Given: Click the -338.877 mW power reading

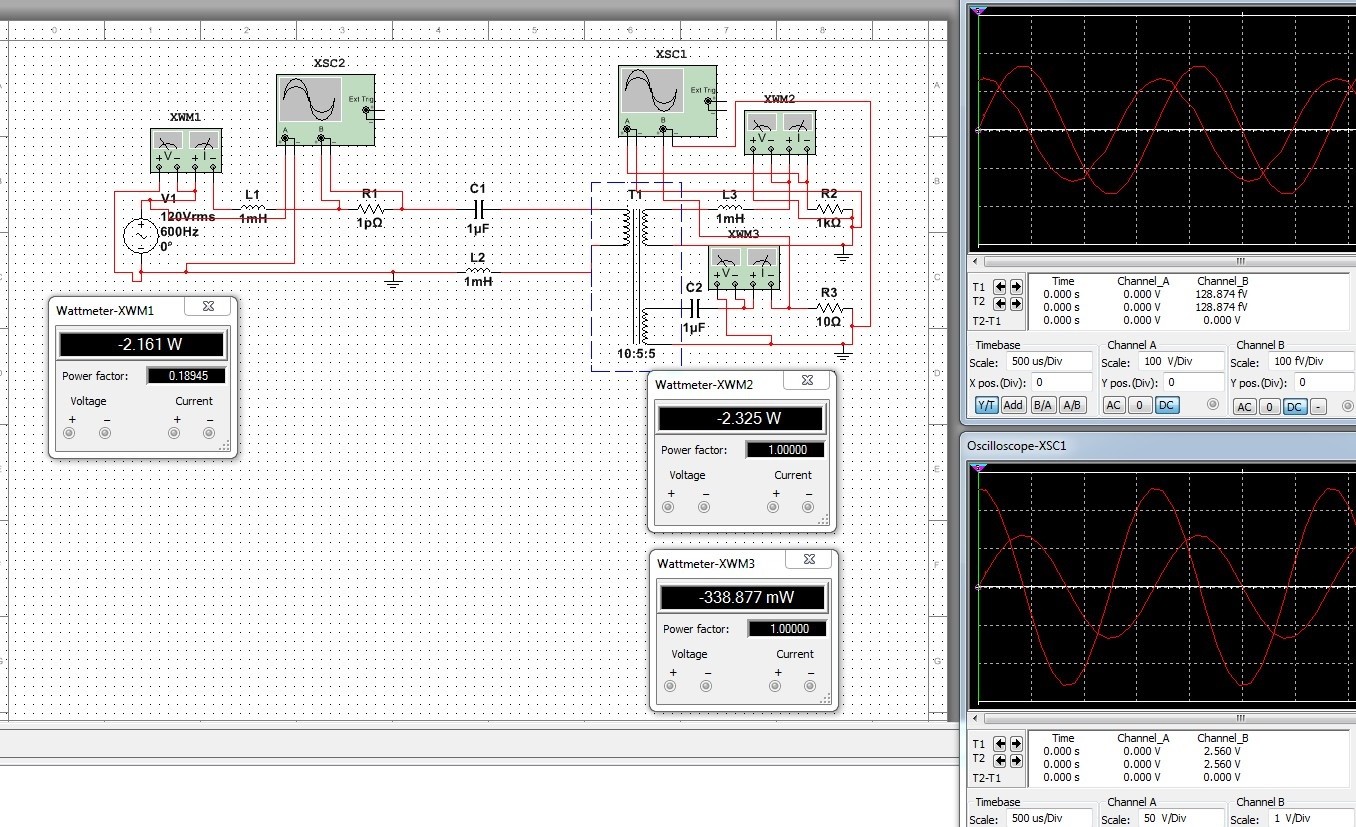Looking at the screenshot, I should pos(742,598).
